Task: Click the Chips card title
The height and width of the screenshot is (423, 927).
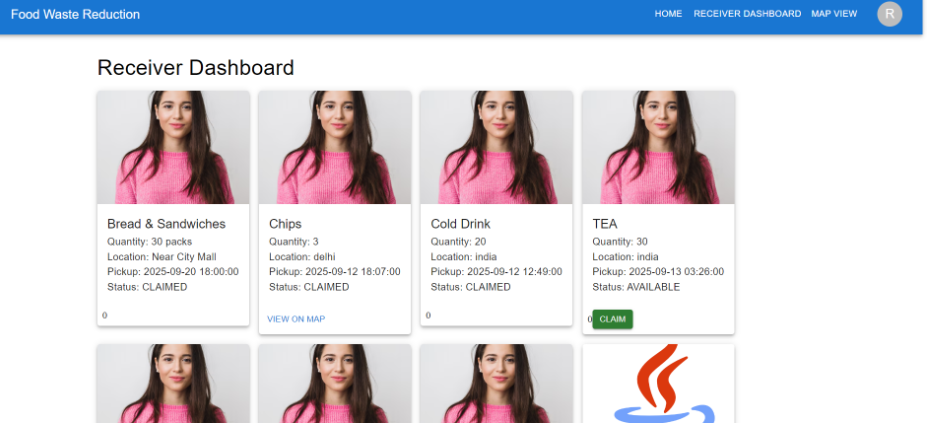Action: 285,224
